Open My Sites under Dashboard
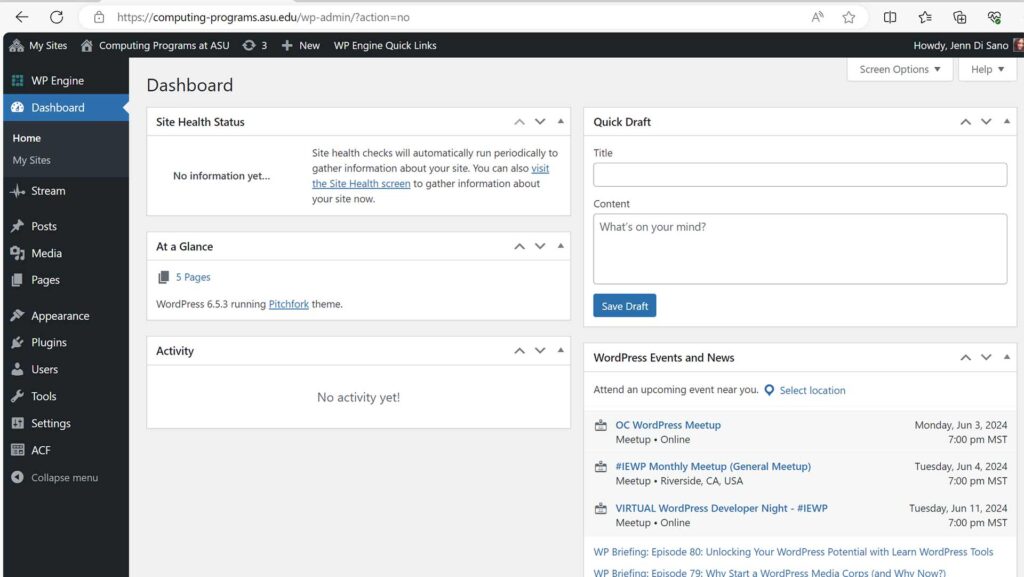Viewport: 1024px width, 577px height. [x=31, y=160]
